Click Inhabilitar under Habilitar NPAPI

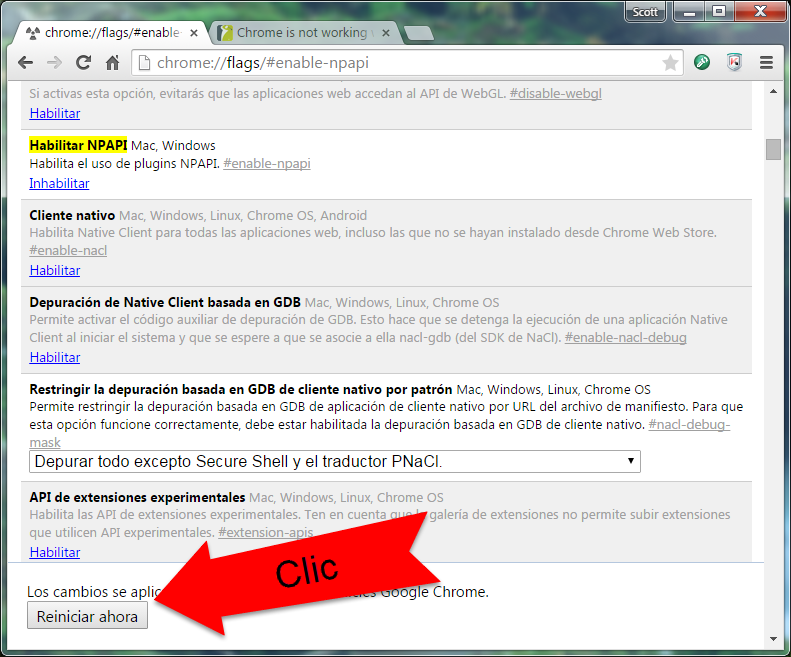click(x=59, y=183)
